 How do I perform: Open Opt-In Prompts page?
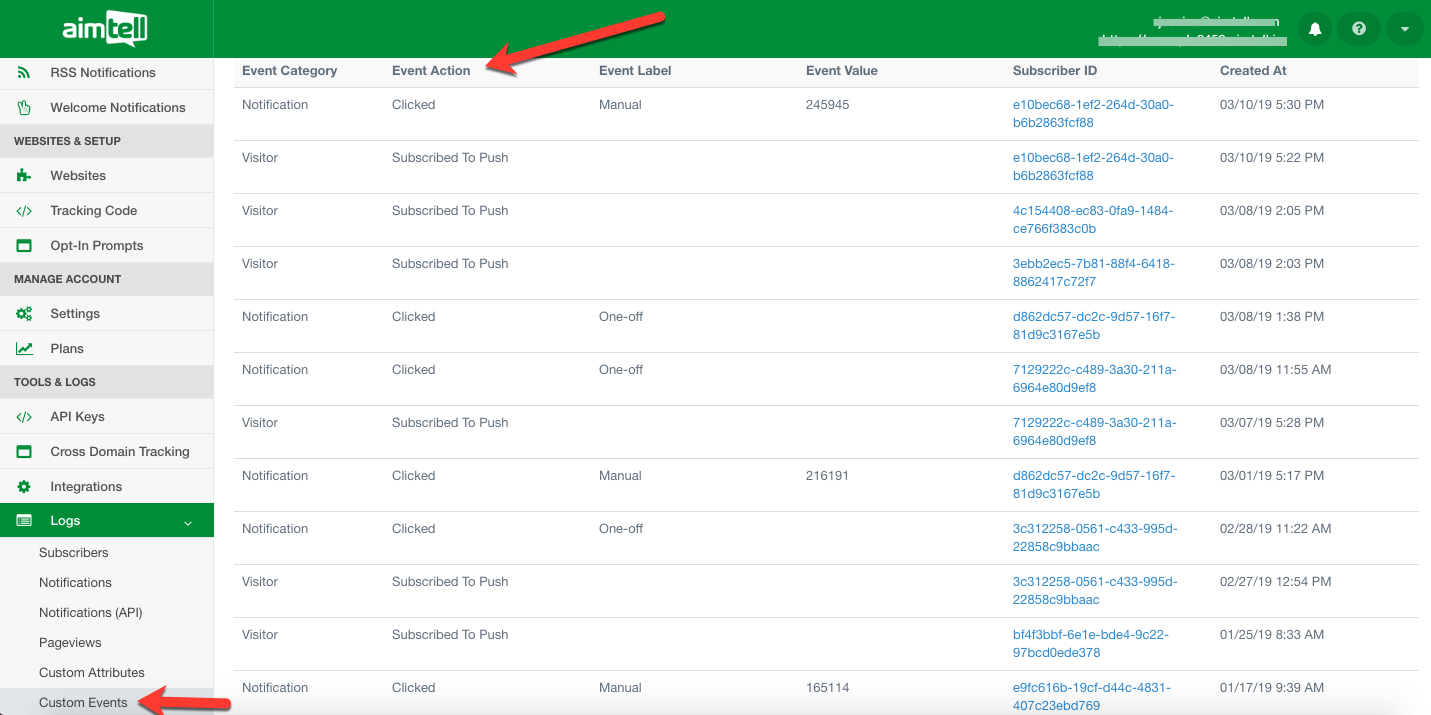pos(96,246)
